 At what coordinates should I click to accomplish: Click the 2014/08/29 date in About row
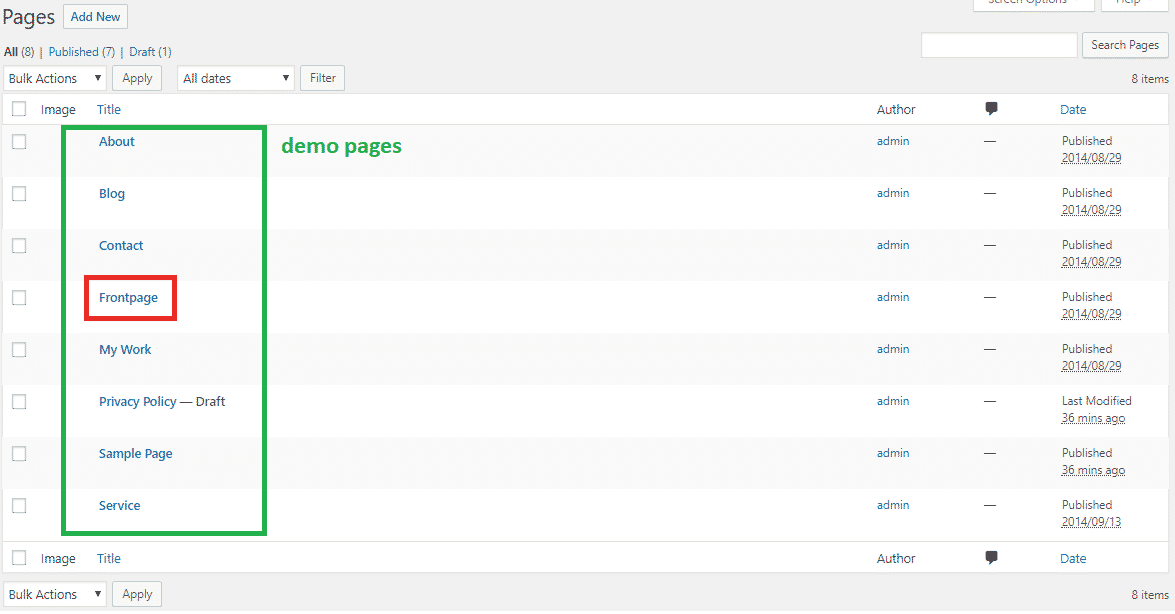1091,157
